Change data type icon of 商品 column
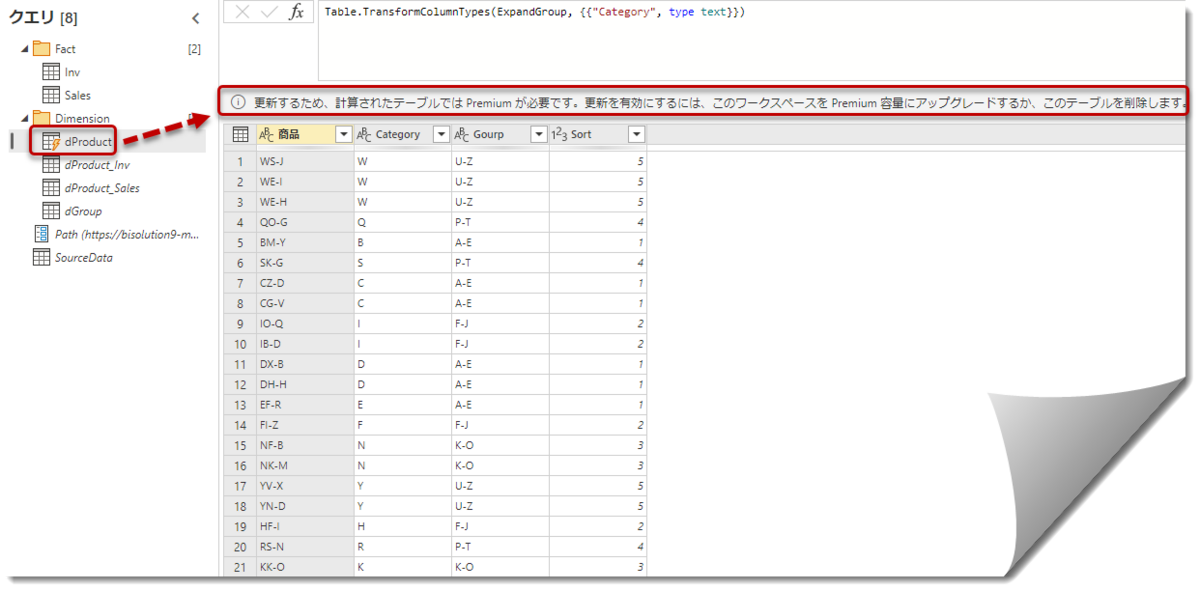This screenshot has height=591, width=1200. pyautogui.click(x=266, y=134)
